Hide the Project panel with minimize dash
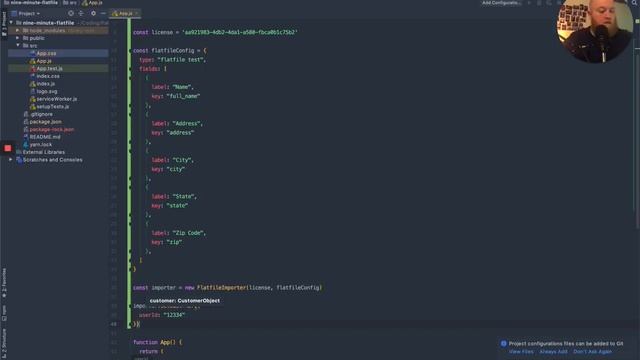640x360 pixels. (x=103, y=13)
